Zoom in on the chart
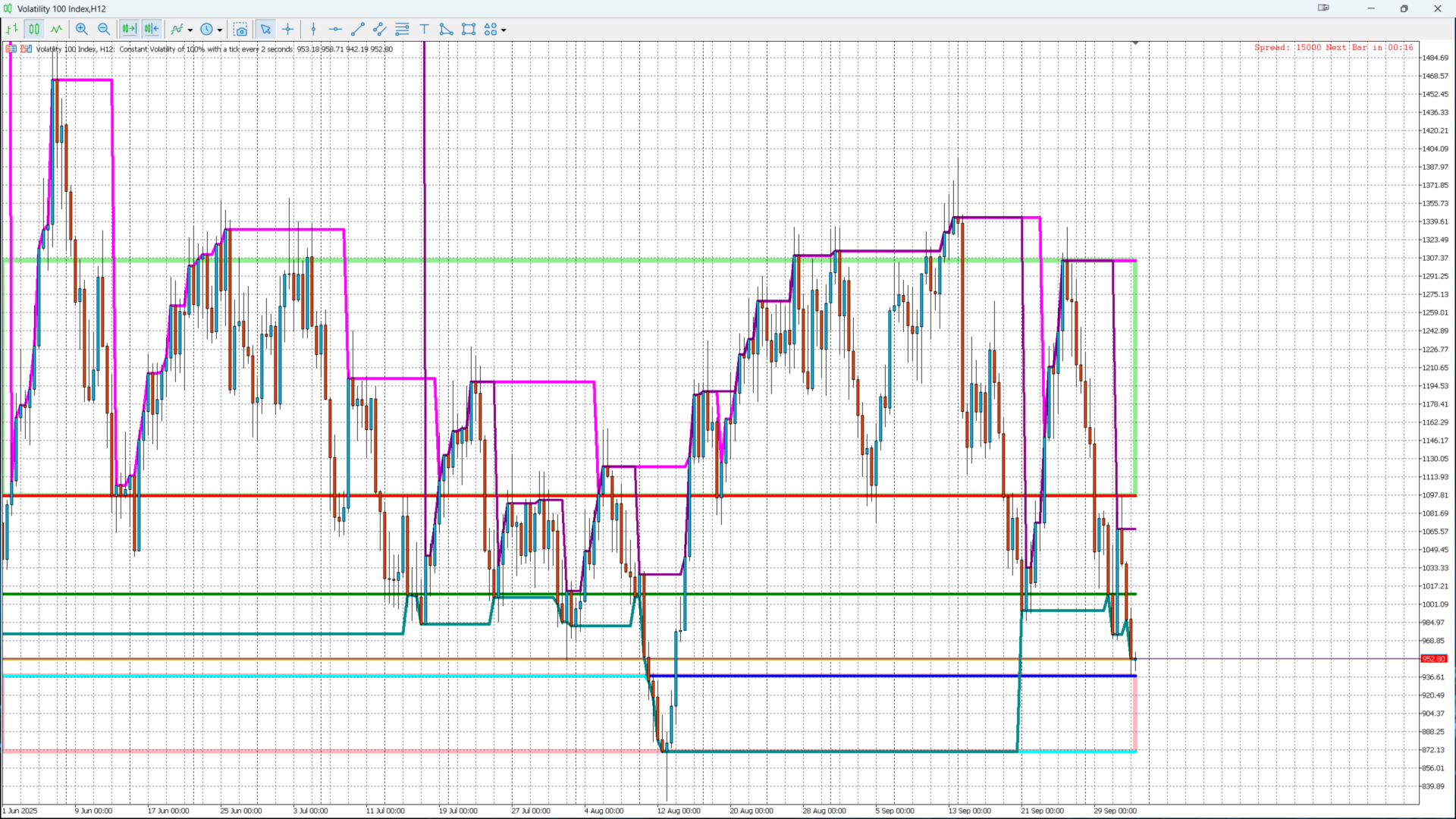Screen dimensions: 1456x819 tap(82, 30)
